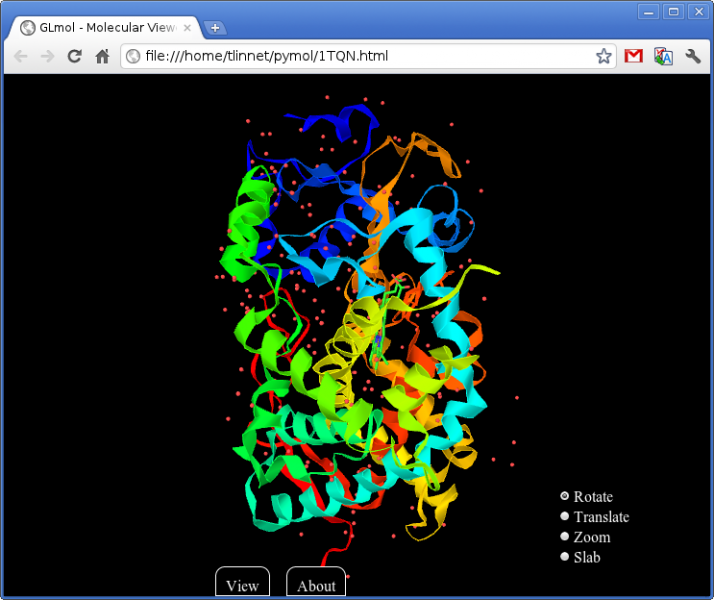Enable the Zoom mouse mode

point(565,537)
